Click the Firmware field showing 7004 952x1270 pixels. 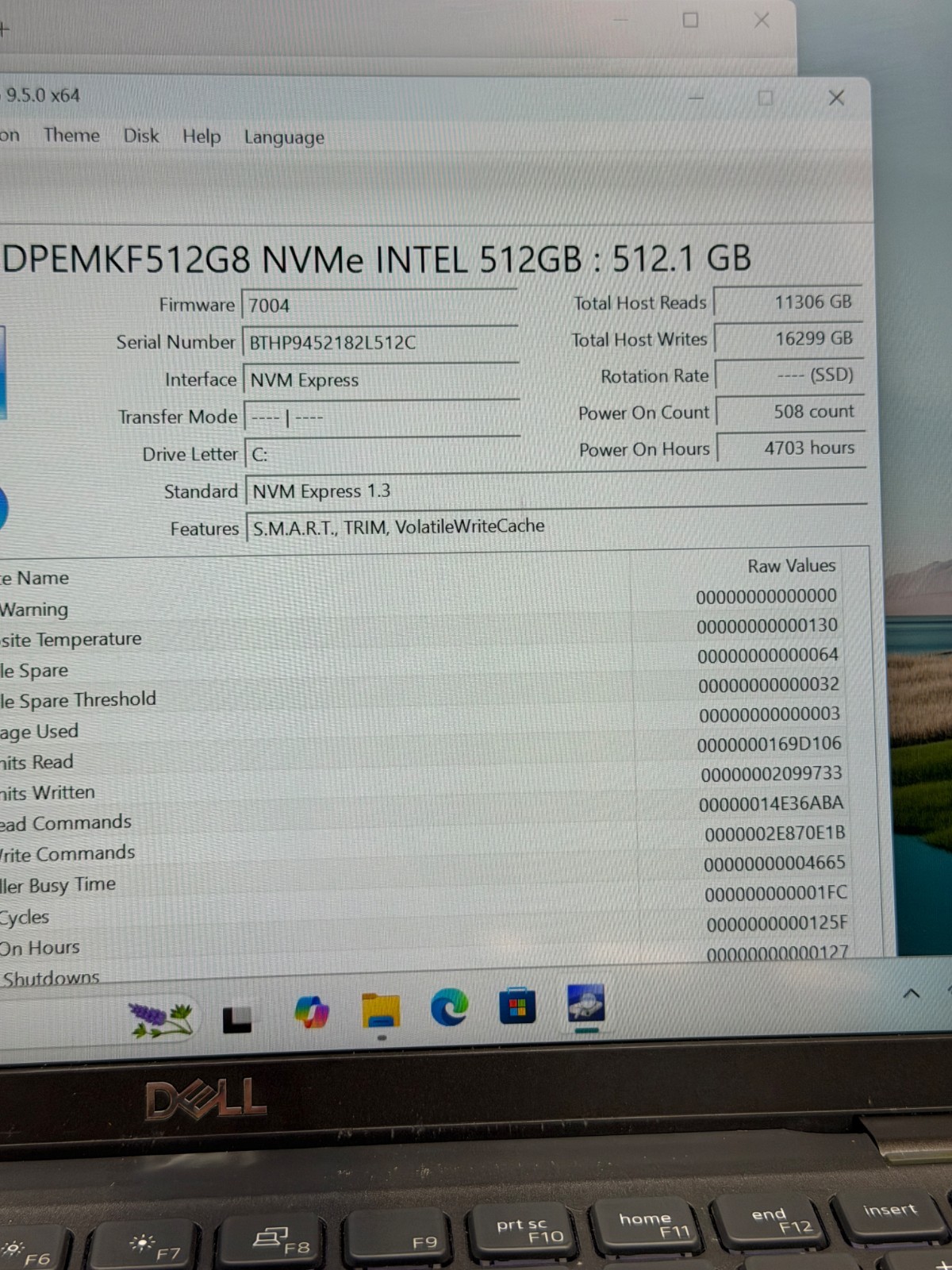(x=380, y=306)
